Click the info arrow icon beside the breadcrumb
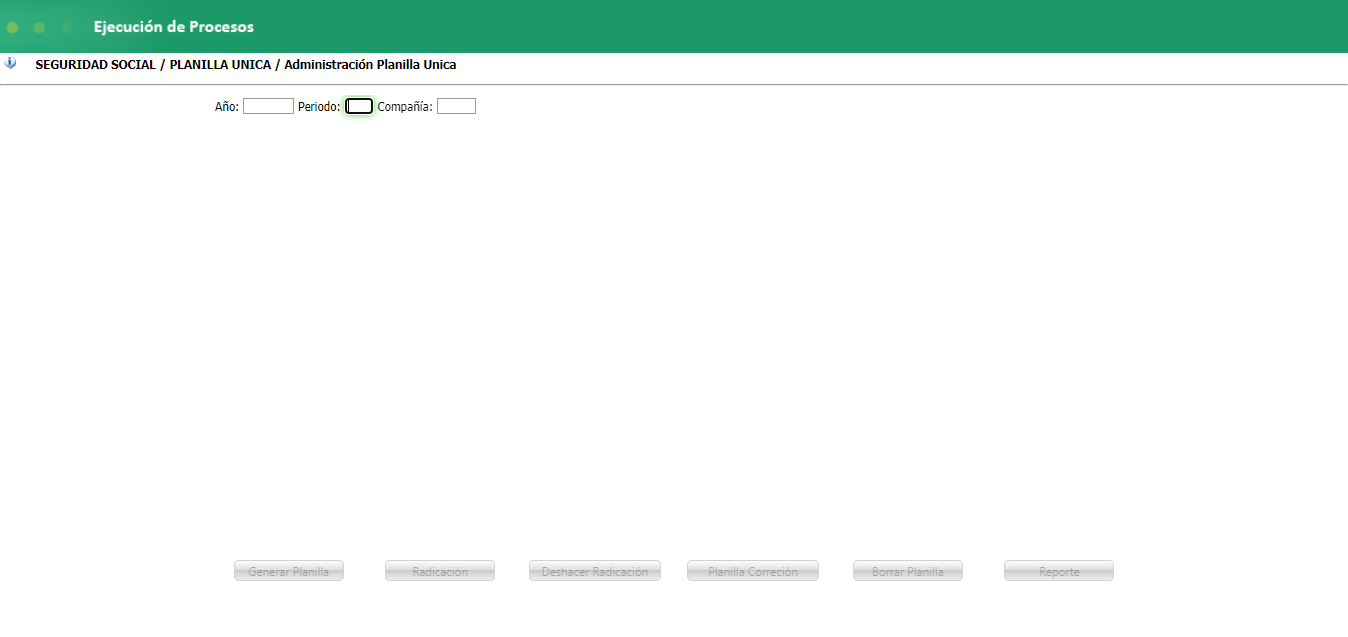1348x637 pixels. coord(10,63)
